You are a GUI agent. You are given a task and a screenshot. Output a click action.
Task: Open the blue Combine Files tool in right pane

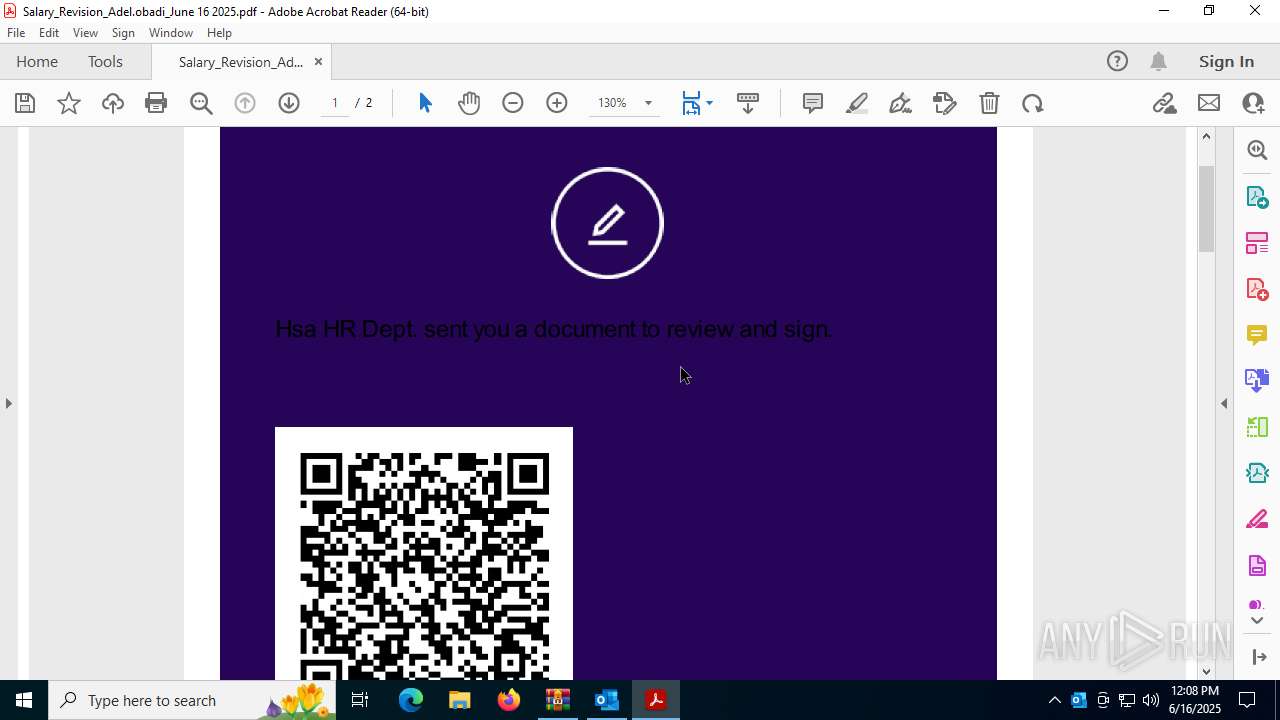pyautogui.click(x=1257, y=380)
